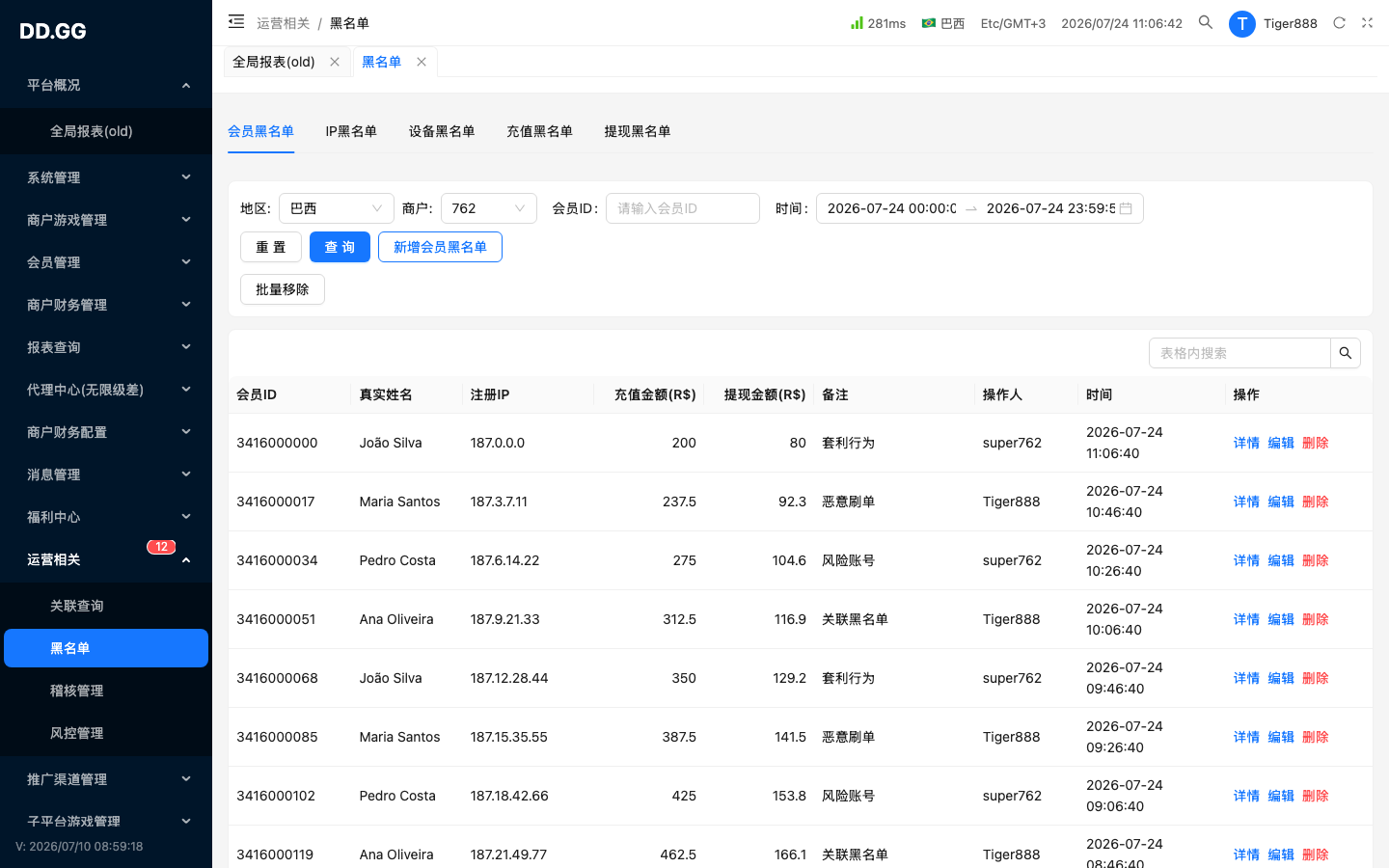The width and height of the screenshot is (1389, 868).
Task: Click 删除 for member 3416000034
Action: click(x=1316, y=560)
